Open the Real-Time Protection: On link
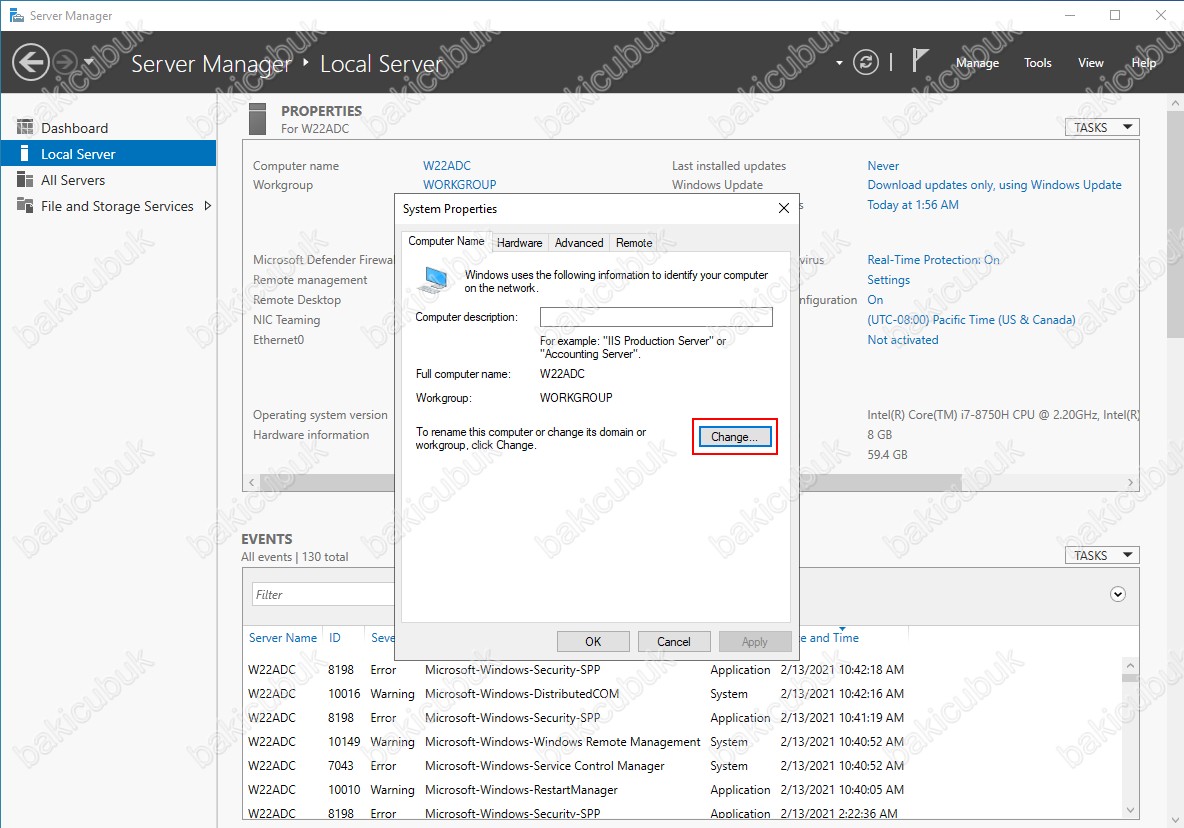Image resolution: width=1184 pixels, height=828 pixels. pos(933,260)
